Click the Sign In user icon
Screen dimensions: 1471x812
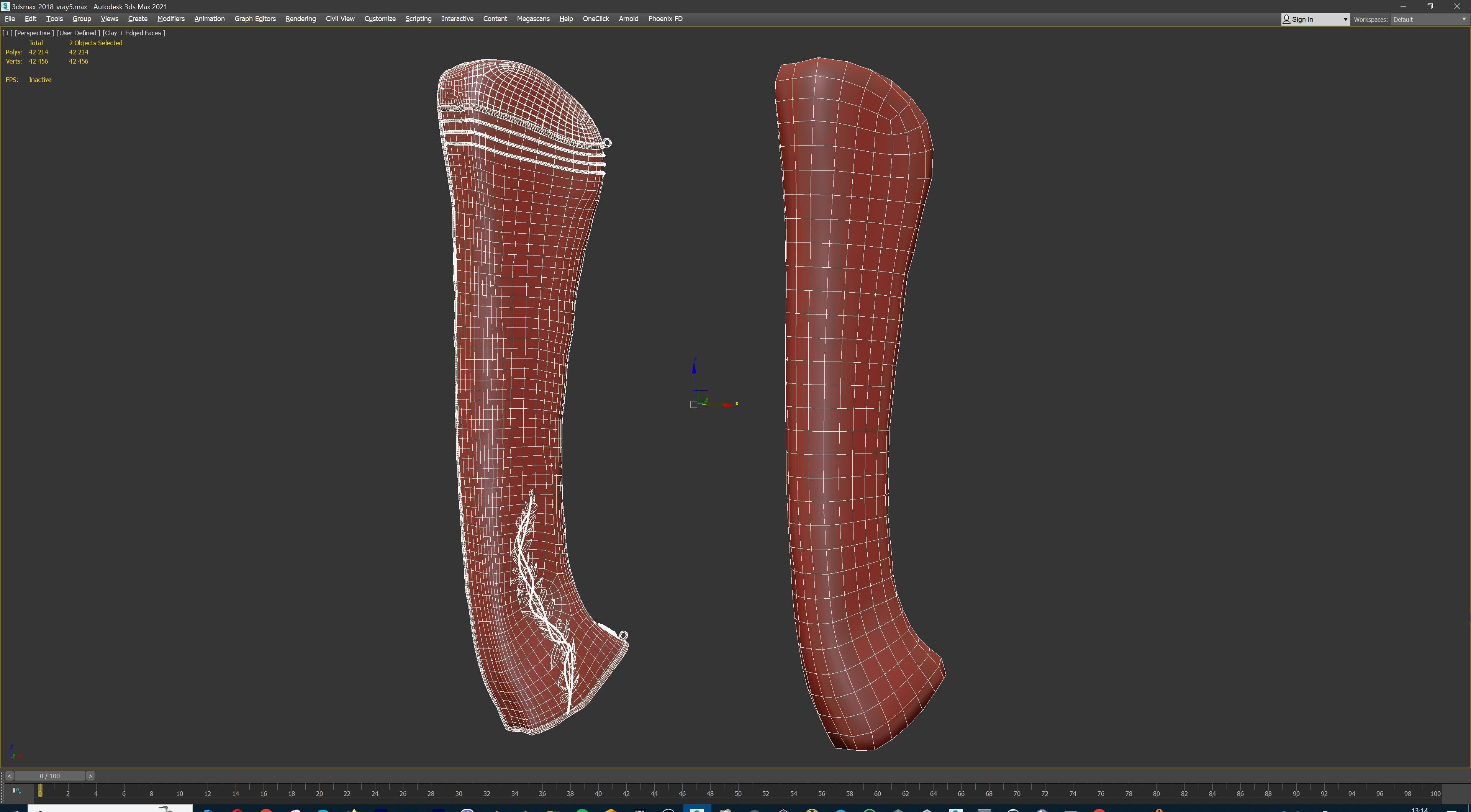tap(1287, 20)
